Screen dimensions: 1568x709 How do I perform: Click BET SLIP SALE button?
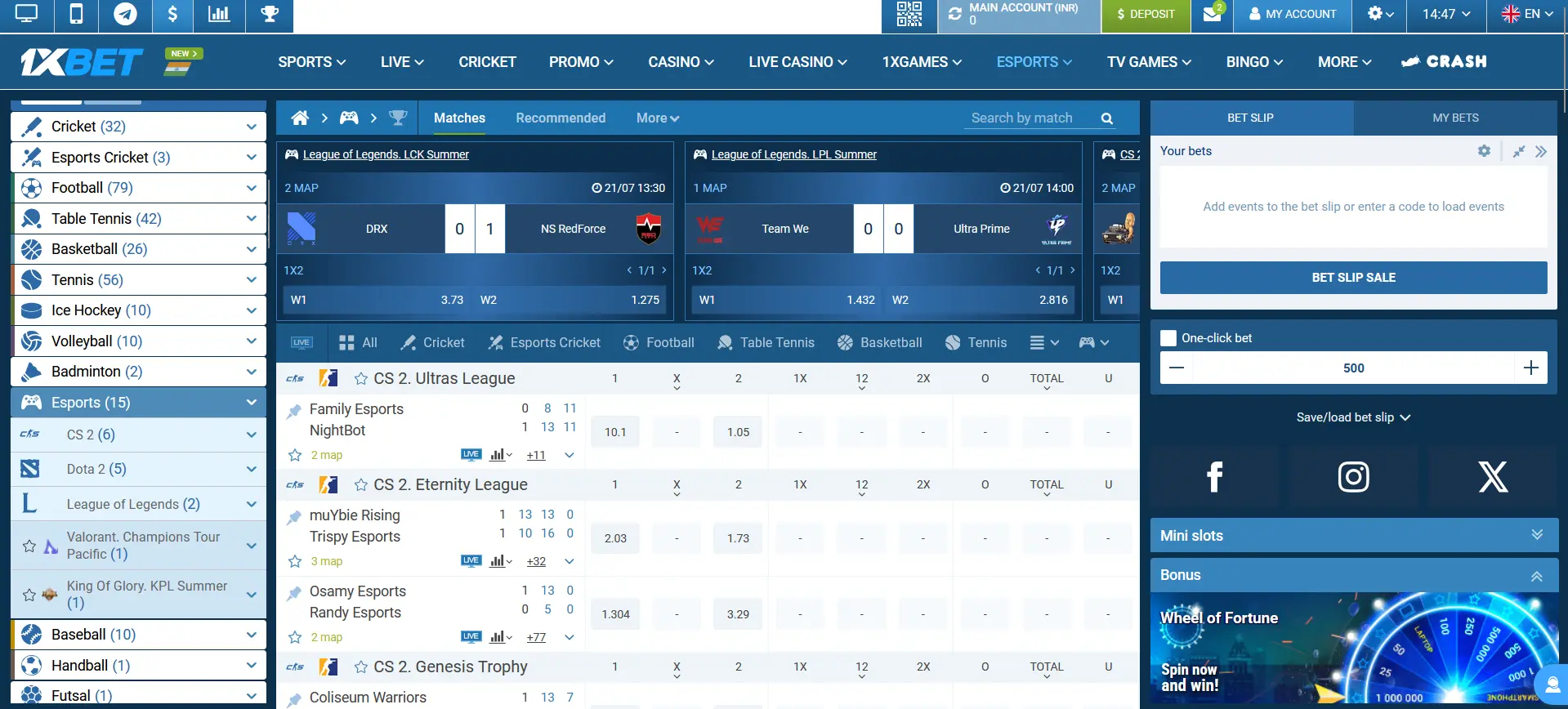coord(1353,278)
